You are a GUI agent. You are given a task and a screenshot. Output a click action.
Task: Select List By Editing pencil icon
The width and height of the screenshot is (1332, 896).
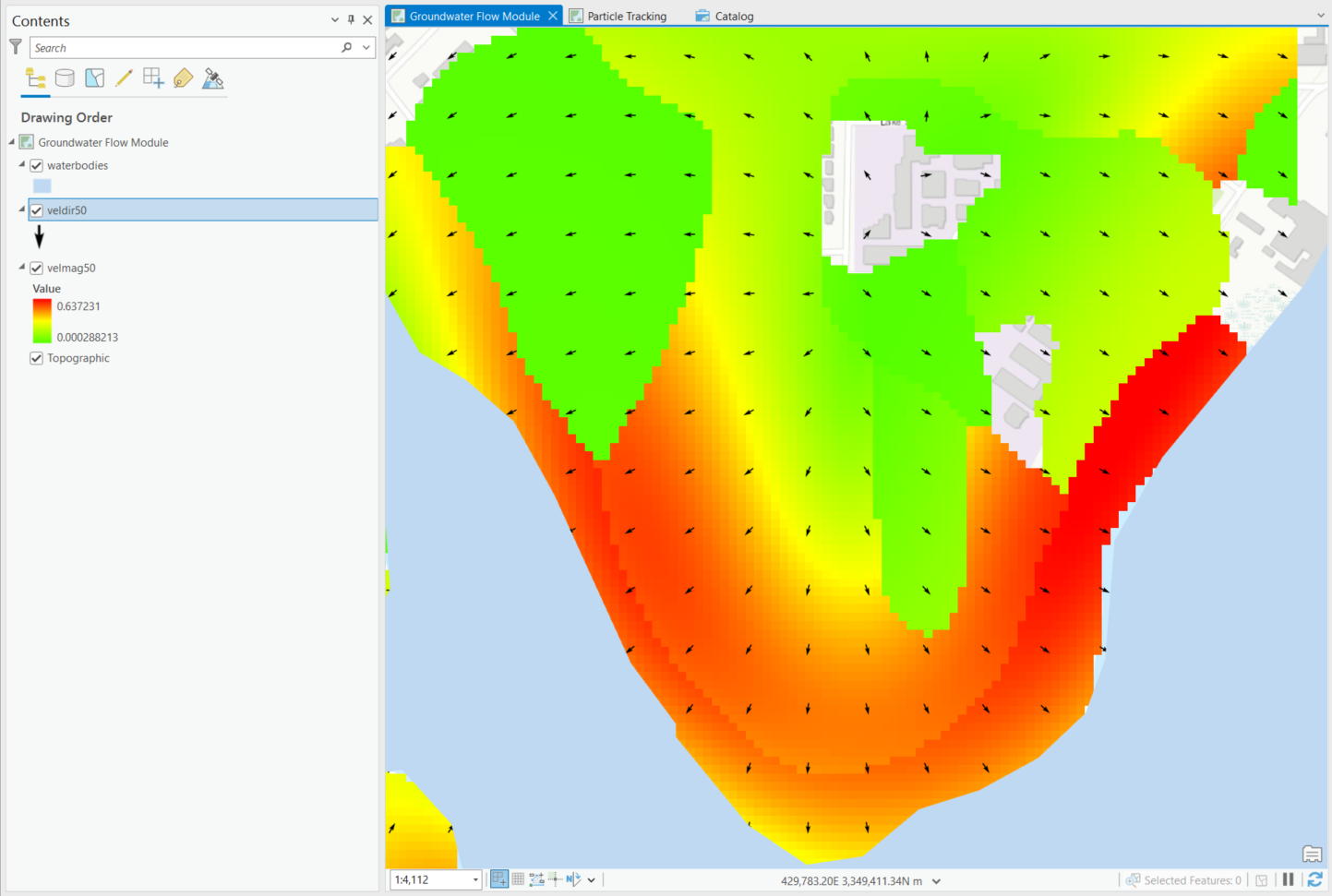(124, 78)
